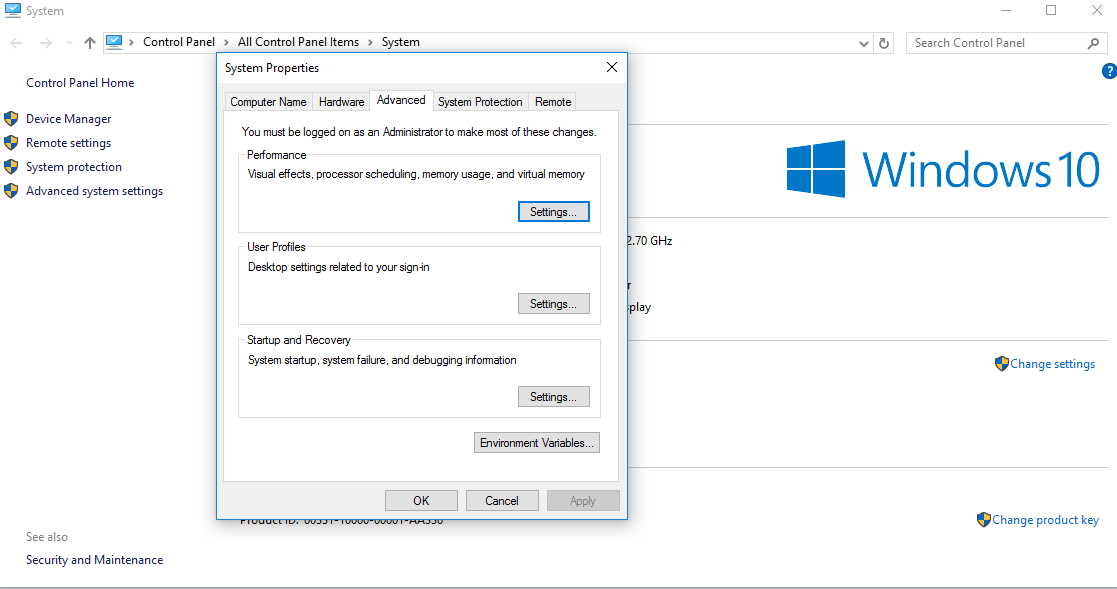
Task: Open System protection link
Action: click(x=73, y=167)
